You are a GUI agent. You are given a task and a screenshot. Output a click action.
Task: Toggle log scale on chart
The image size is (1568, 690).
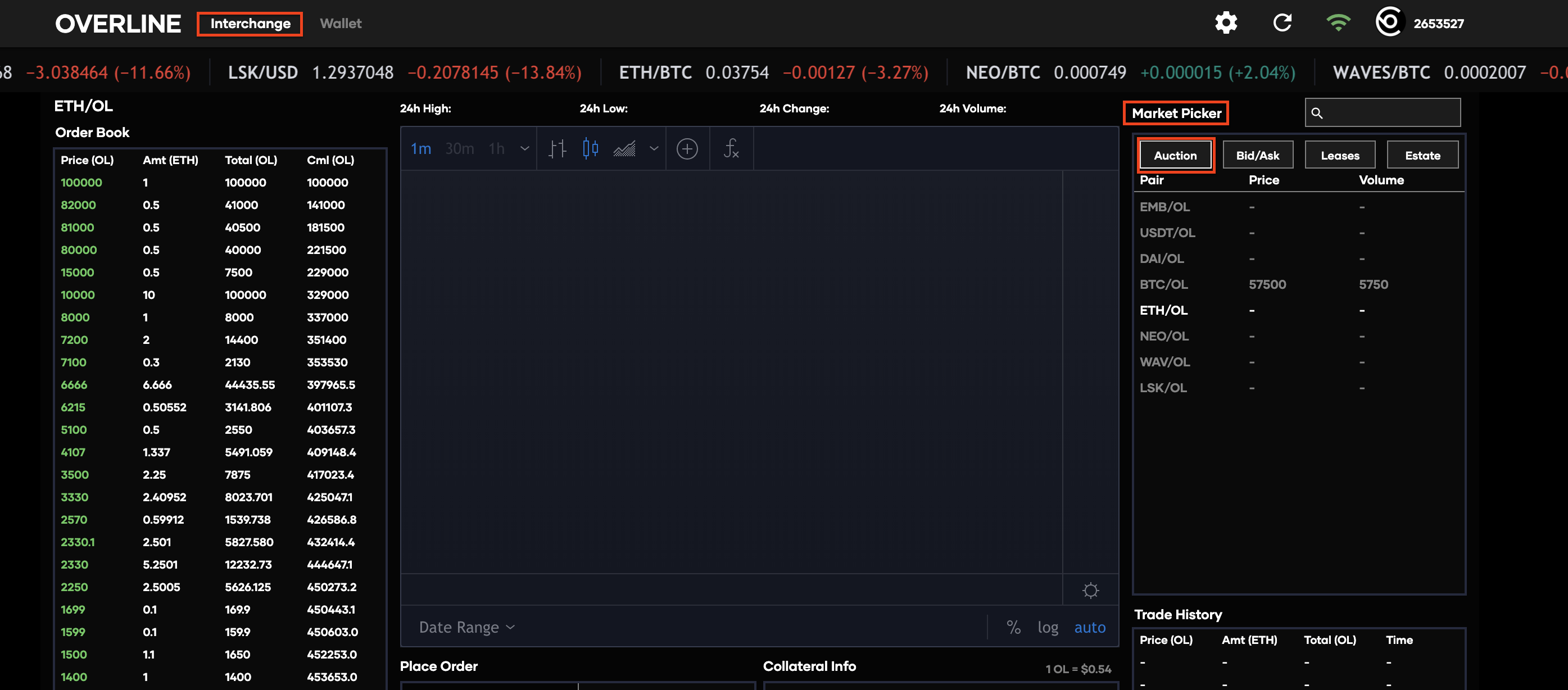(x=1048, y=627)
